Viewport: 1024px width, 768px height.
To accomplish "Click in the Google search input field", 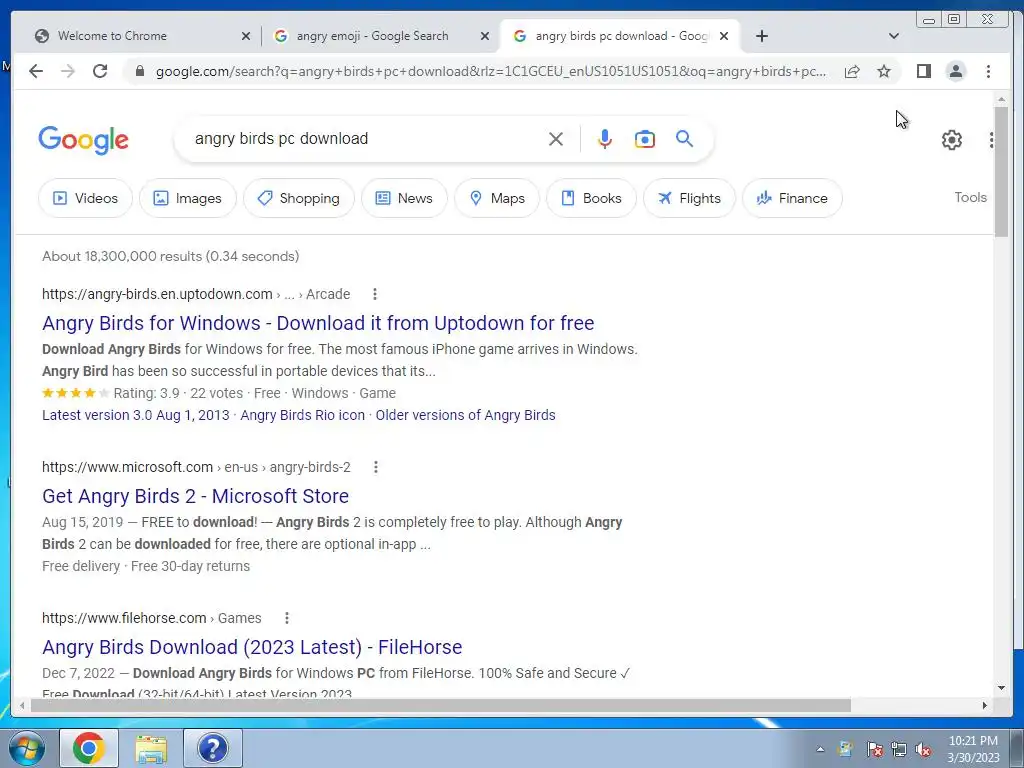I will click(x=366, y=139).
